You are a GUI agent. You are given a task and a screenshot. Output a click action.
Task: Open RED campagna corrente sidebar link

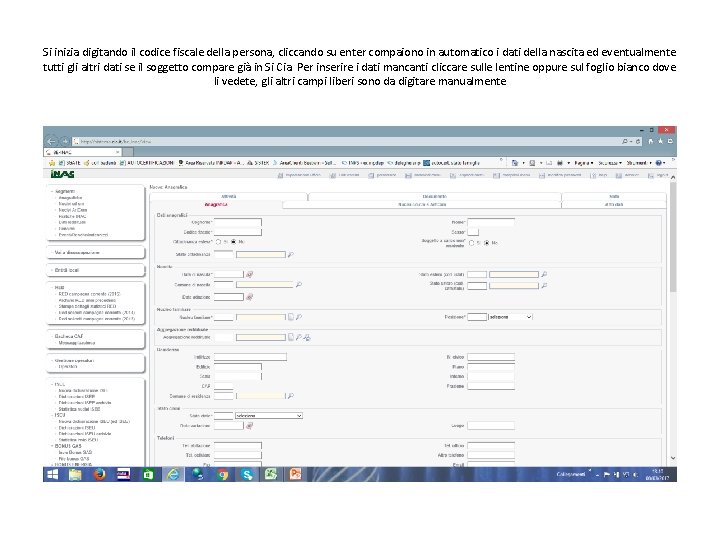pyautogui.click(x=90, y=294)
